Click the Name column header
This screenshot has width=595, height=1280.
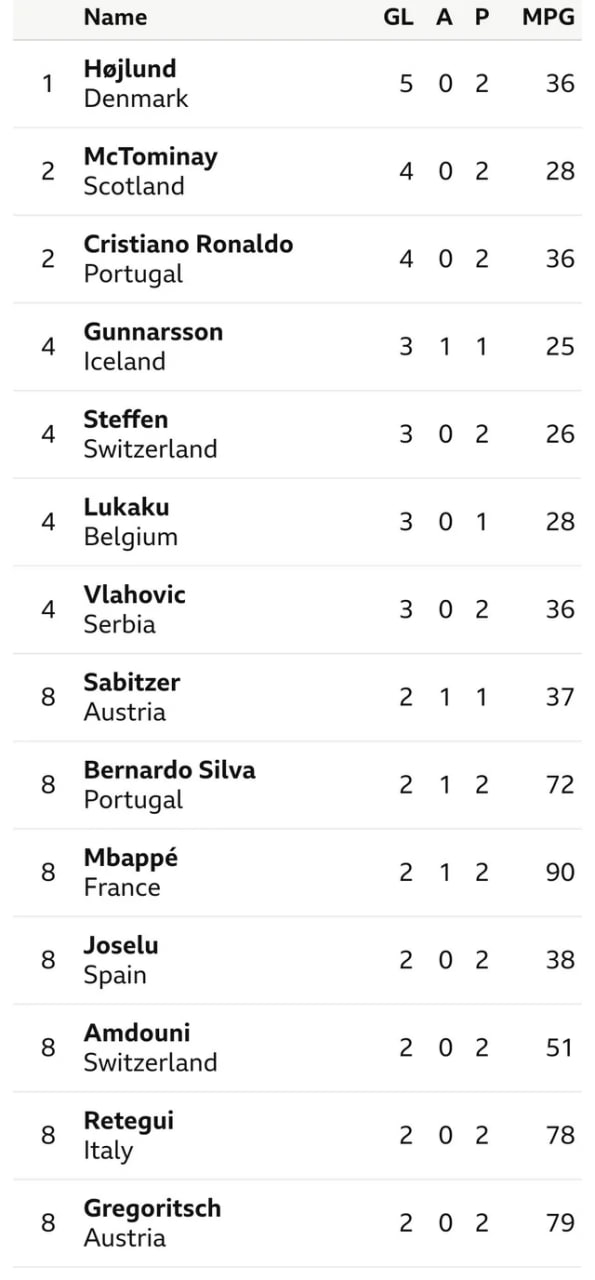pyautogui.click(x=115, y=17)
